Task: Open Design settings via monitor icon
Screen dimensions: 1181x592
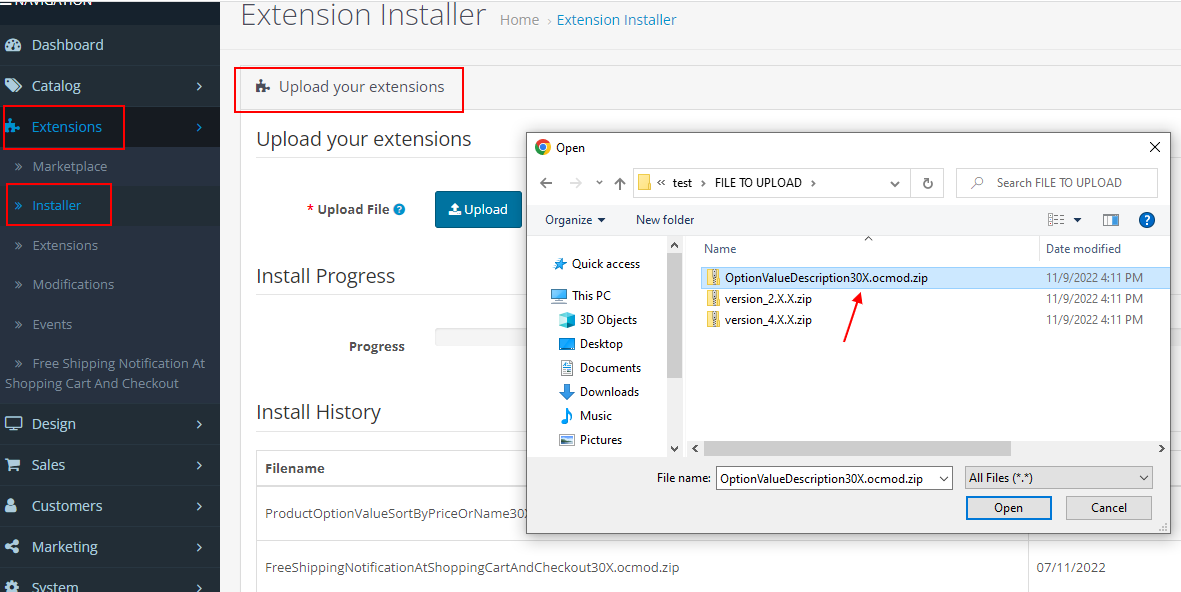Action: (x=15, y=423)
